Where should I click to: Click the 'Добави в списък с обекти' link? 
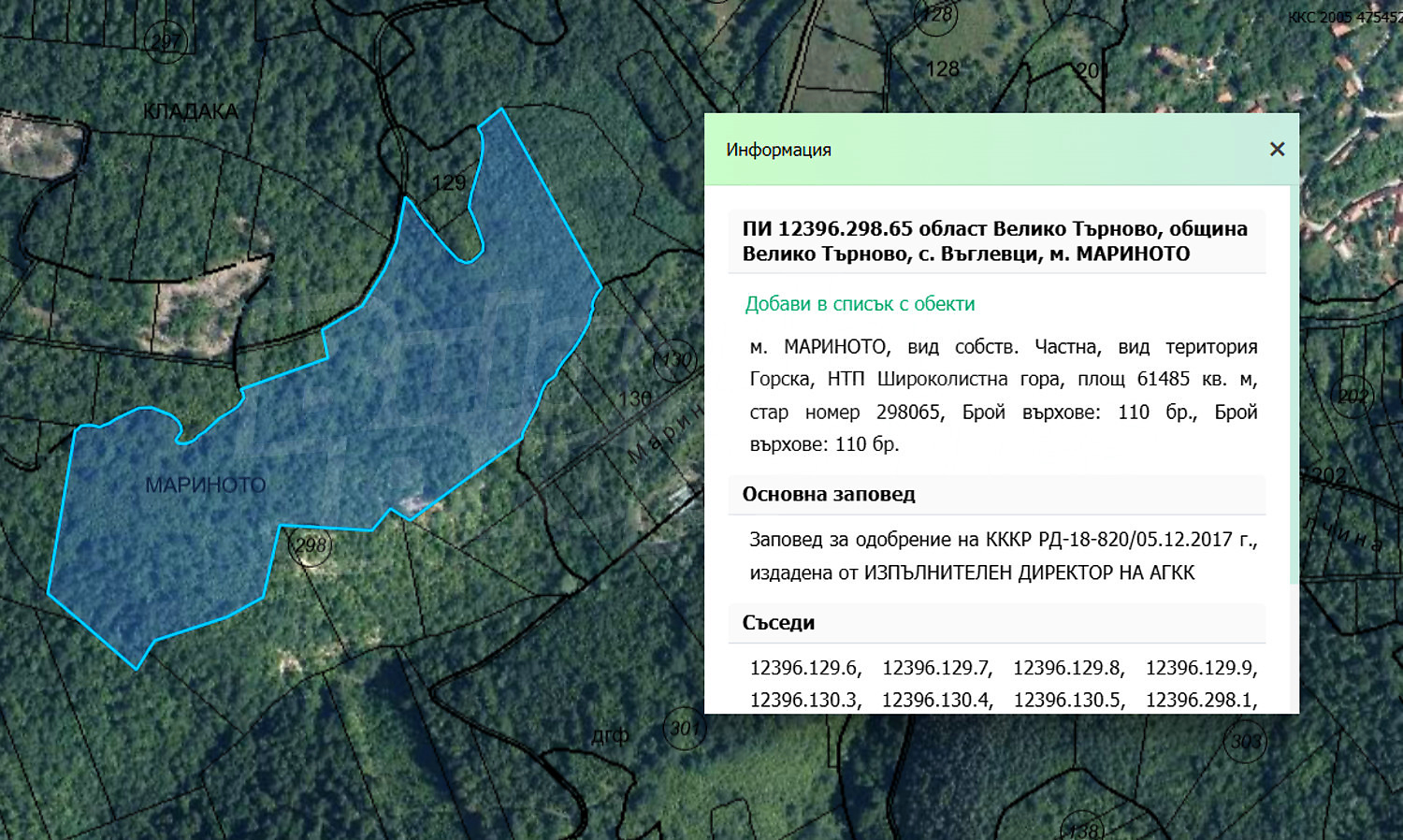[860, 304]
